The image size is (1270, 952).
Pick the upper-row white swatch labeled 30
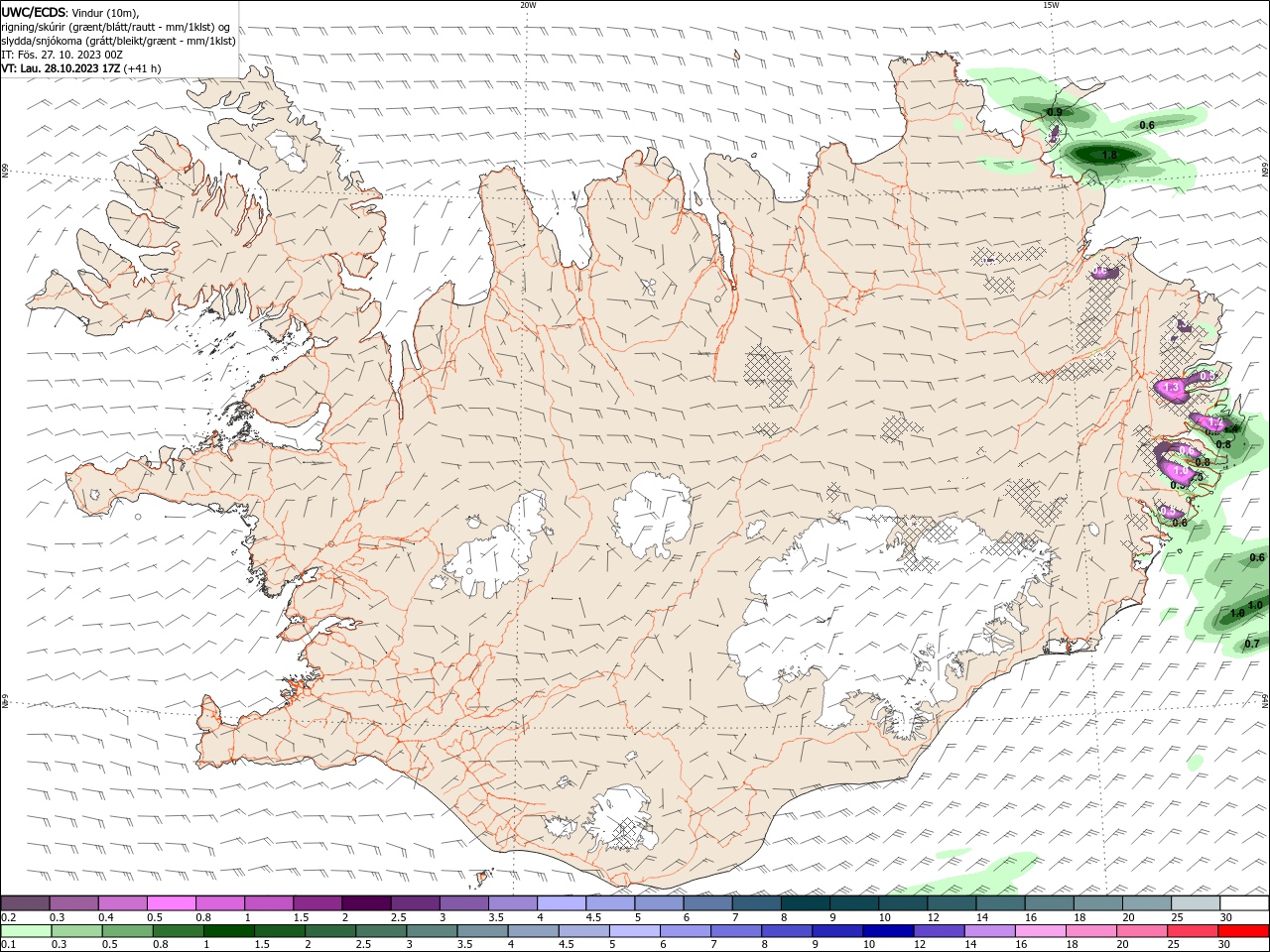tap(1244, 903)
